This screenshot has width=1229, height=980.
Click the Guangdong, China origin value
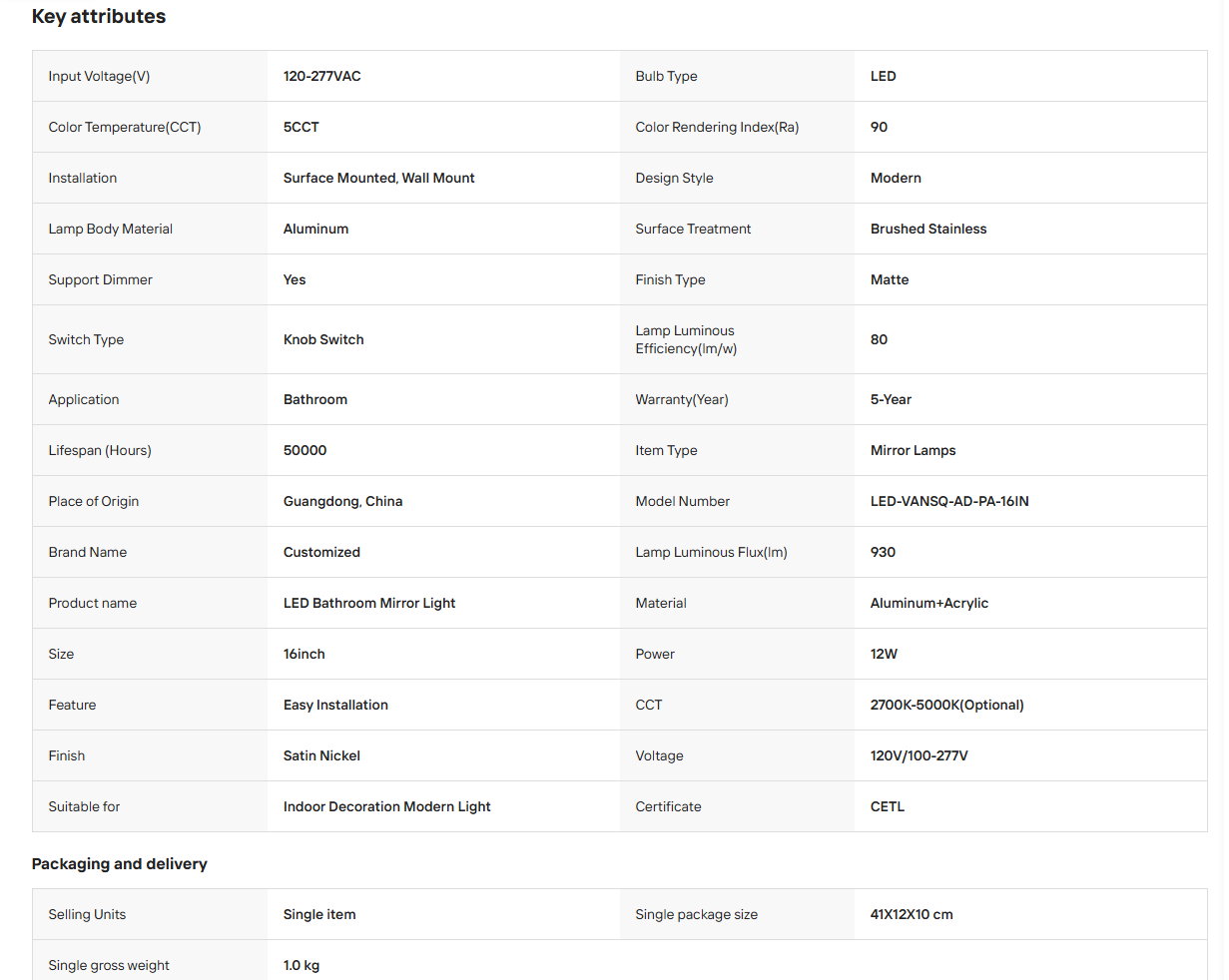tap(342, 501)
